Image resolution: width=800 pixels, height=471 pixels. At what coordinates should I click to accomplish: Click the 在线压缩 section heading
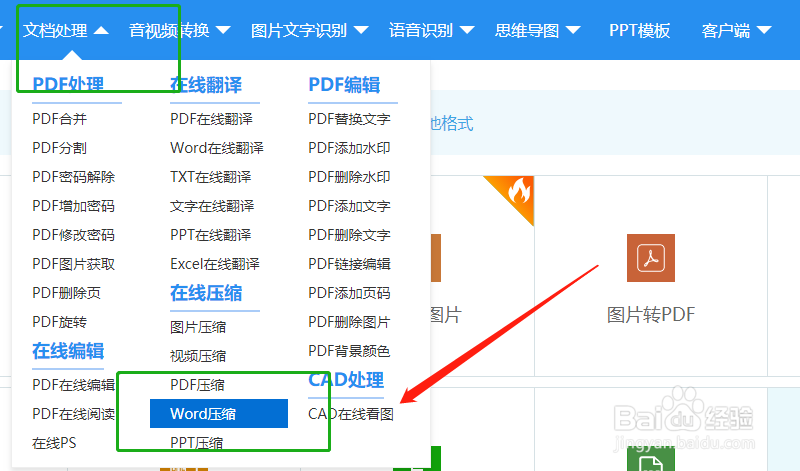pos(206,293)
